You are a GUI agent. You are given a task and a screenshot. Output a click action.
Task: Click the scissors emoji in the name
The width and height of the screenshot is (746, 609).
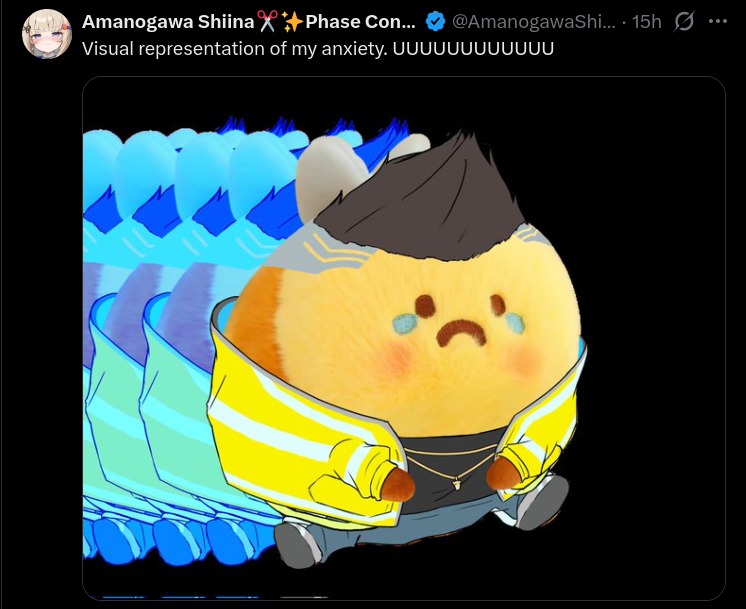coord(267,21)
